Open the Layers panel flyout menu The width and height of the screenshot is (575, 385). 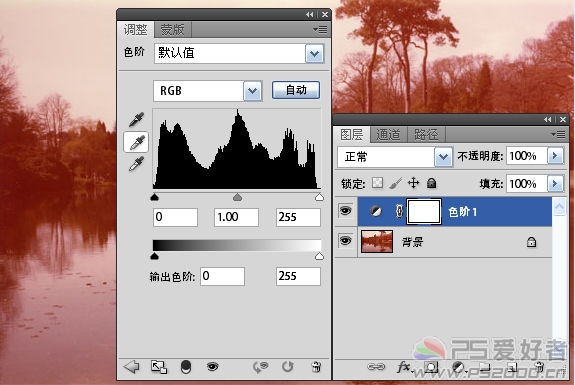coord(558,135)
